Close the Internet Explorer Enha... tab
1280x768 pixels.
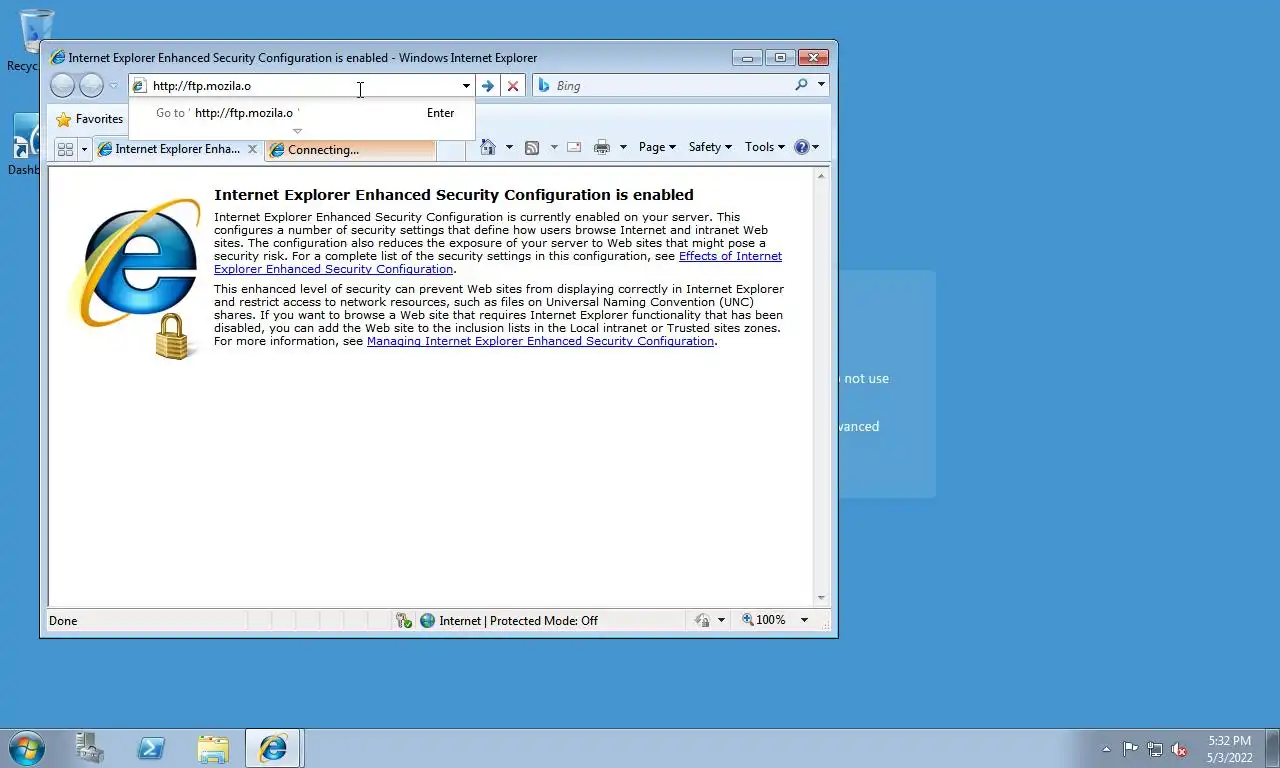pos(253,149)
